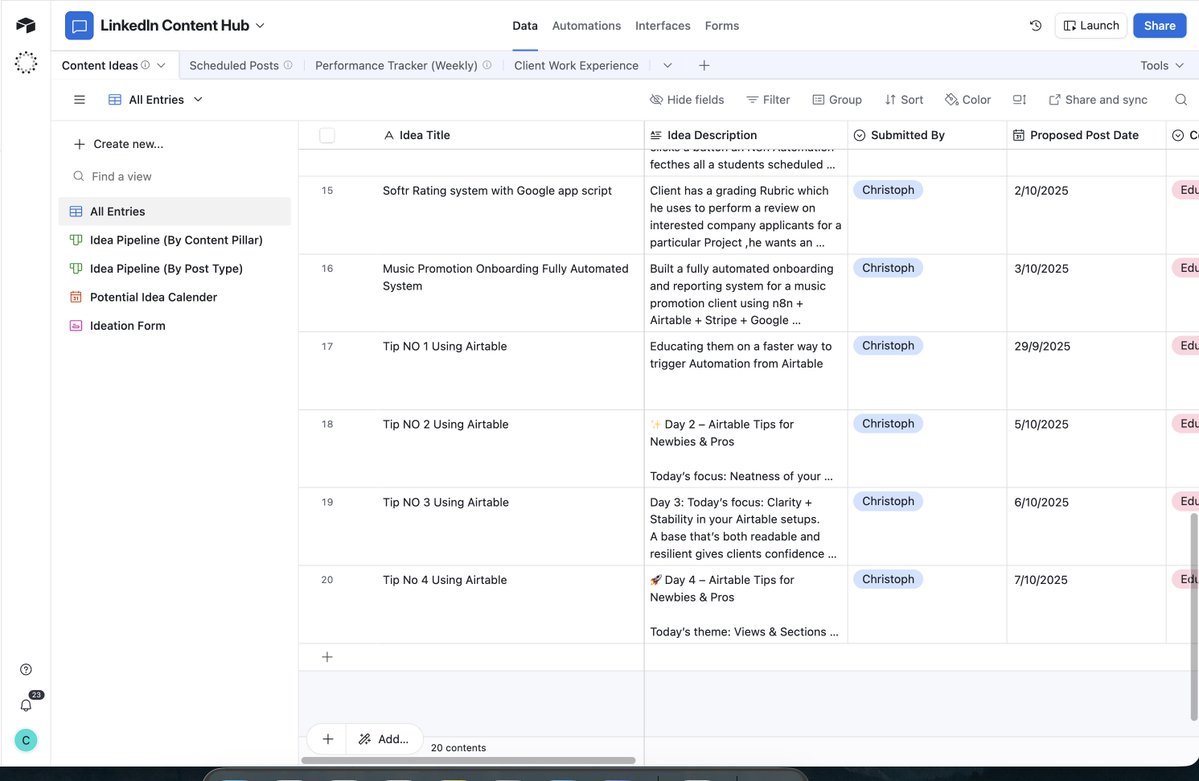
Task: Open the Omni AI assistant icon
Action: tap(25, 62)
